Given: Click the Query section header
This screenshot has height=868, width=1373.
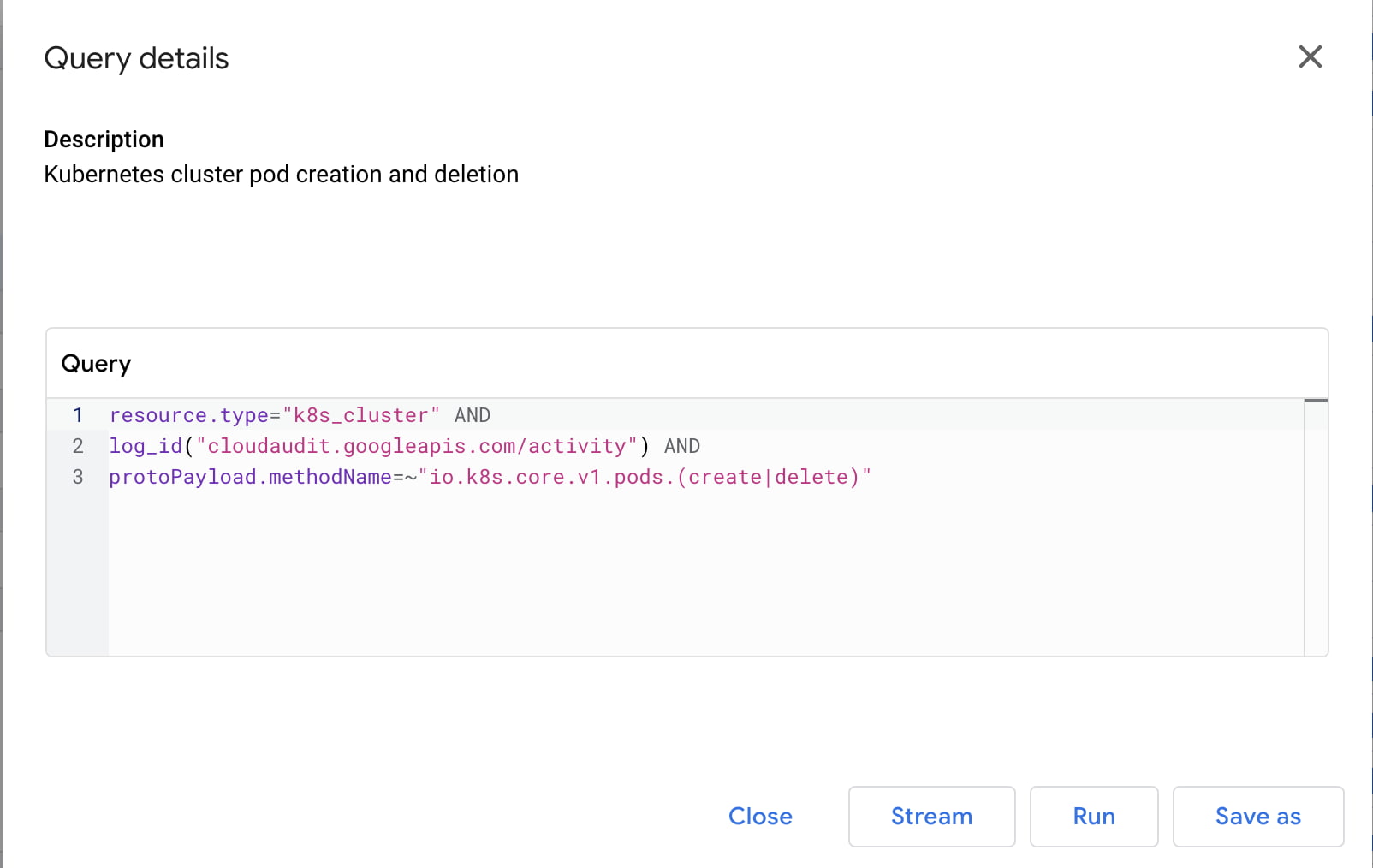Looking at the screenshot, I should 96,364.
